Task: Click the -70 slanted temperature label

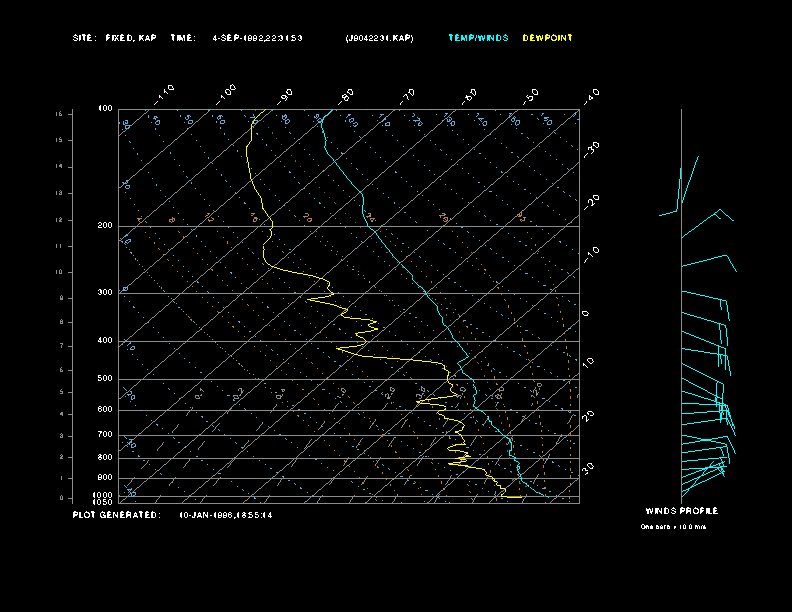Action: [x=407, y=96]
